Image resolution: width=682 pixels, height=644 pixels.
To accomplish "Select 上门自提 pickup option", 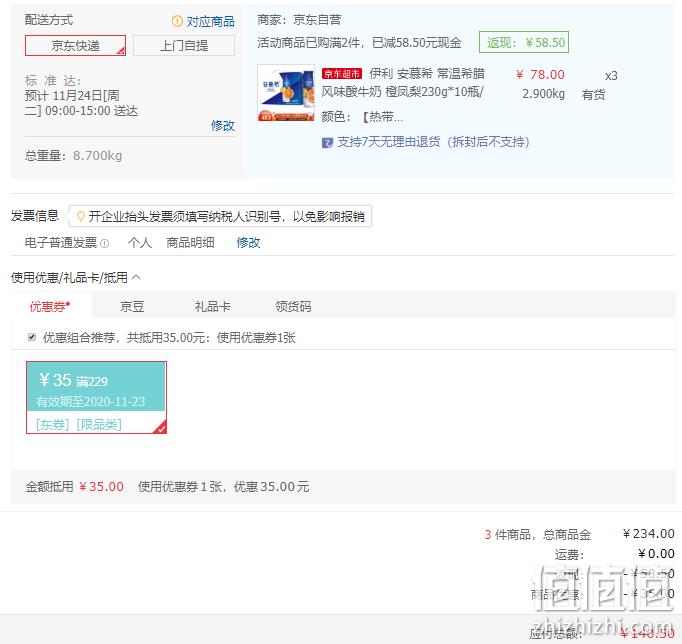I will click(184, 45).
